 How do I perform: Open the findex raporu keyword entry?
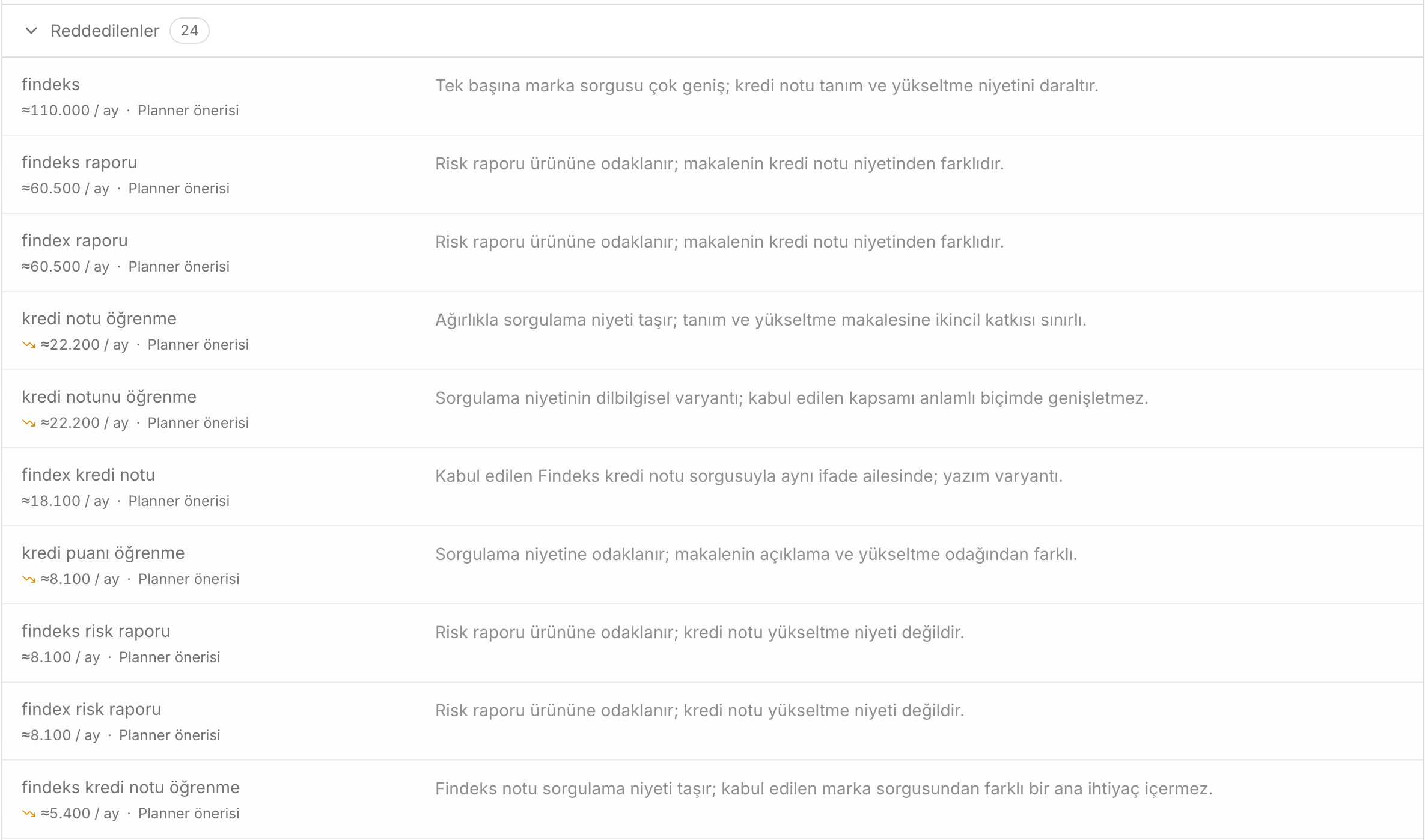(x=75, y=240)
